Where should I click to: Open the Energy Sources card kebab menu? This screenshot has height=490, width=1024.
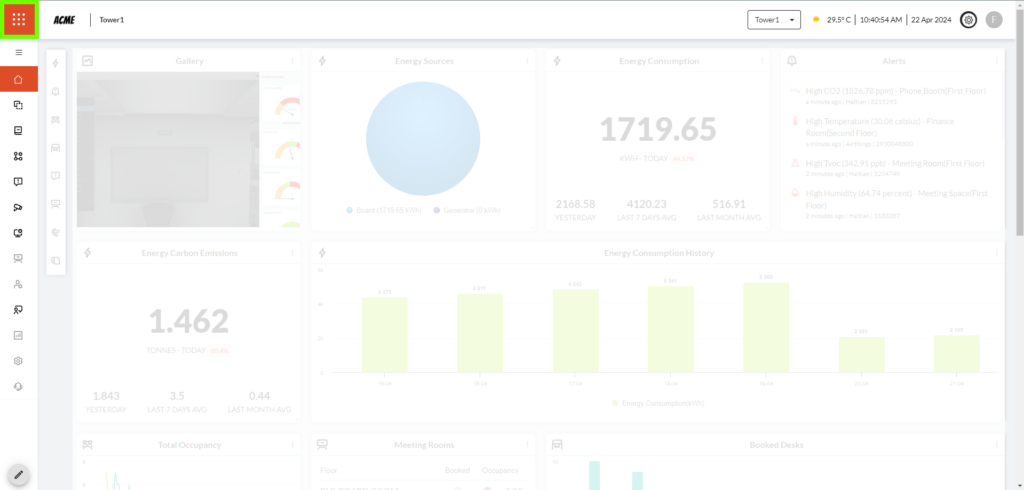point(527,61)
